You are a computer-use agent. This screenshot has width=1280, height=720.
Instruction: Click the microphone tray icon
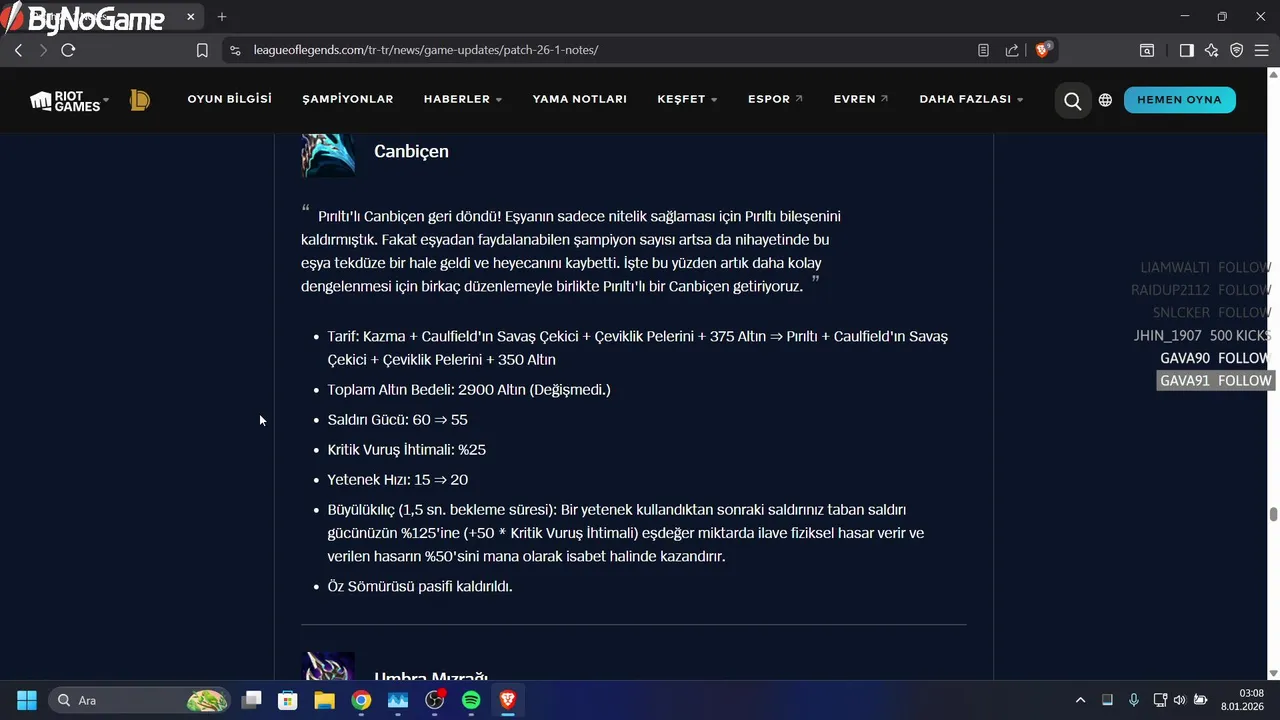[1133, 700]
